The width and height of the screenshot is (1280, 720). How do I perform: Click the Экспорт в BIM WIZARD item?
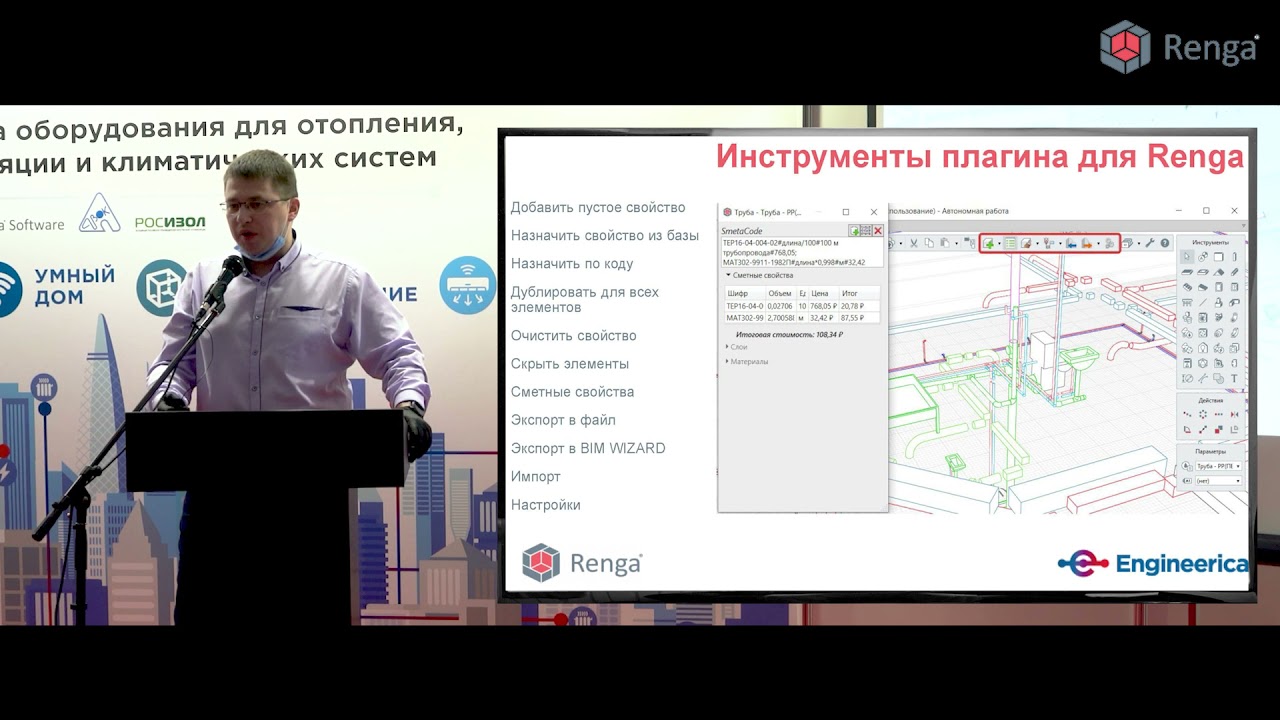click(x=588, y=448)
